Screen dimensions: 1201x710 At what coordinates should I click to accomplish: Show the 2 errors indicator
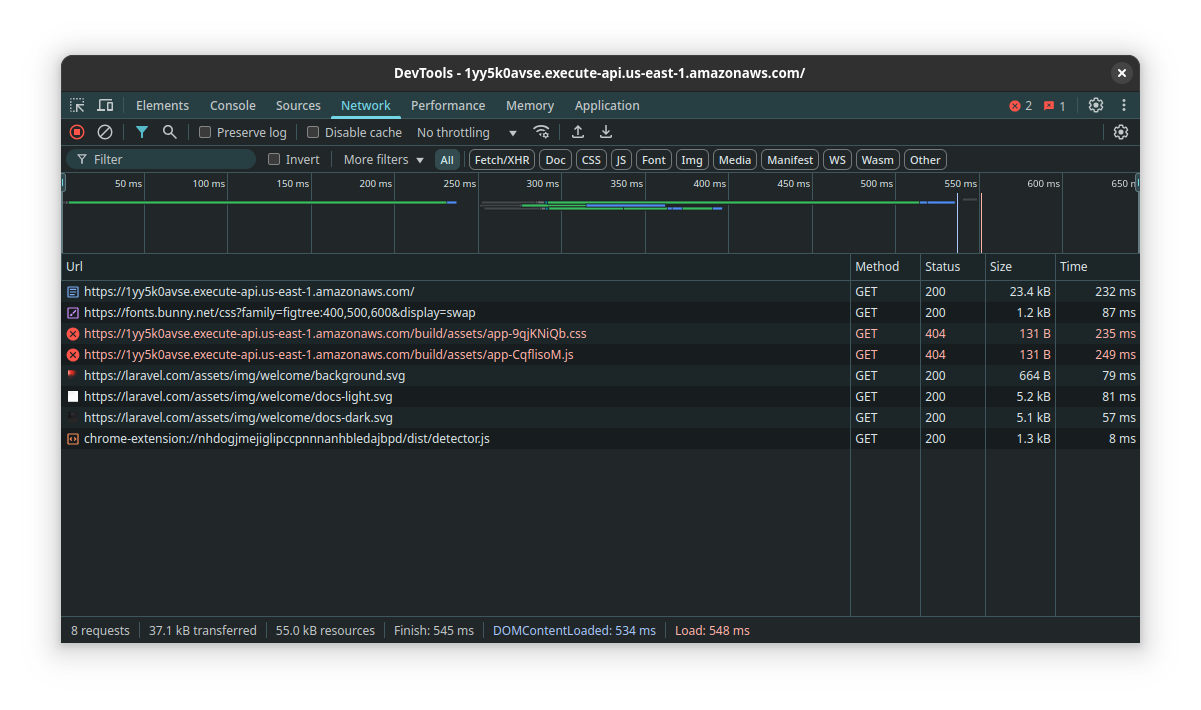[1020, 105]
